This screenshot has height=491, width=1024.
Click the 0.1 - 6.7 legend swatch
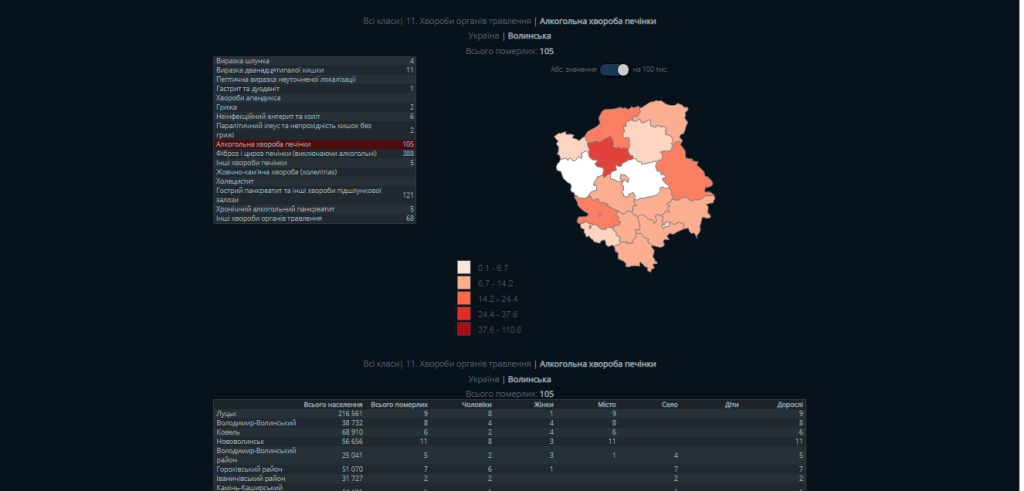464,268
